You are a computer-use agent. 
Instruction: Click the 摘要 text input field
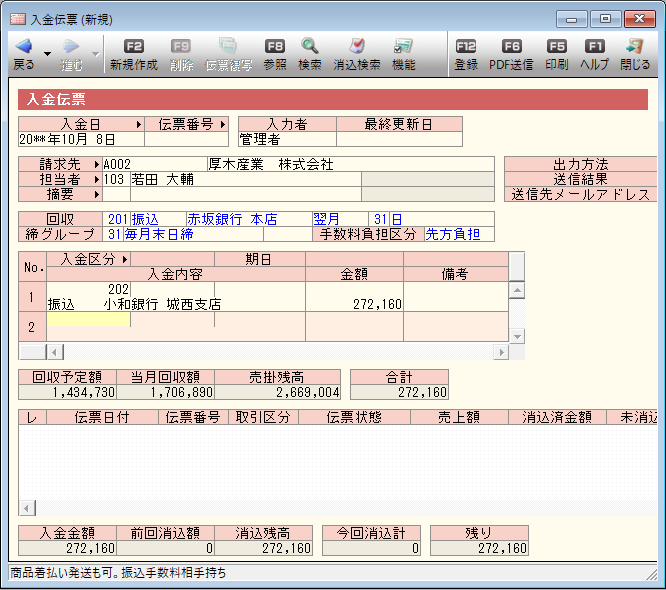230,194
